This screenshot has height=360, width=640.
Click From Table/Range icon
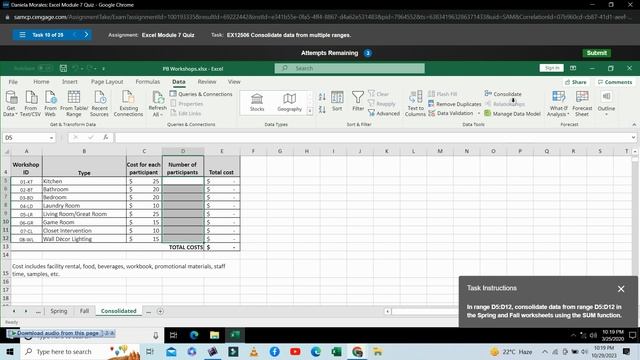point(74,104)
